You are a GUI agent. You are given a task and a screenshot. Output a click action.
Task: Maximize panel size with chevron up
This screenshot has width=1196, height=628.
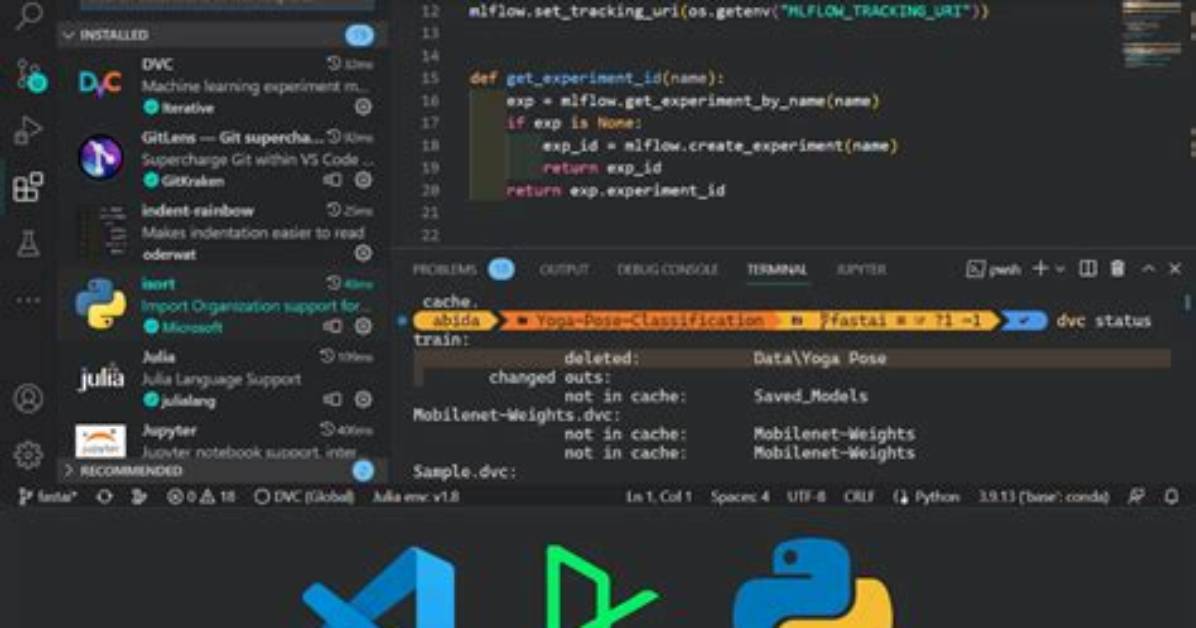(x=1148, y=269)
